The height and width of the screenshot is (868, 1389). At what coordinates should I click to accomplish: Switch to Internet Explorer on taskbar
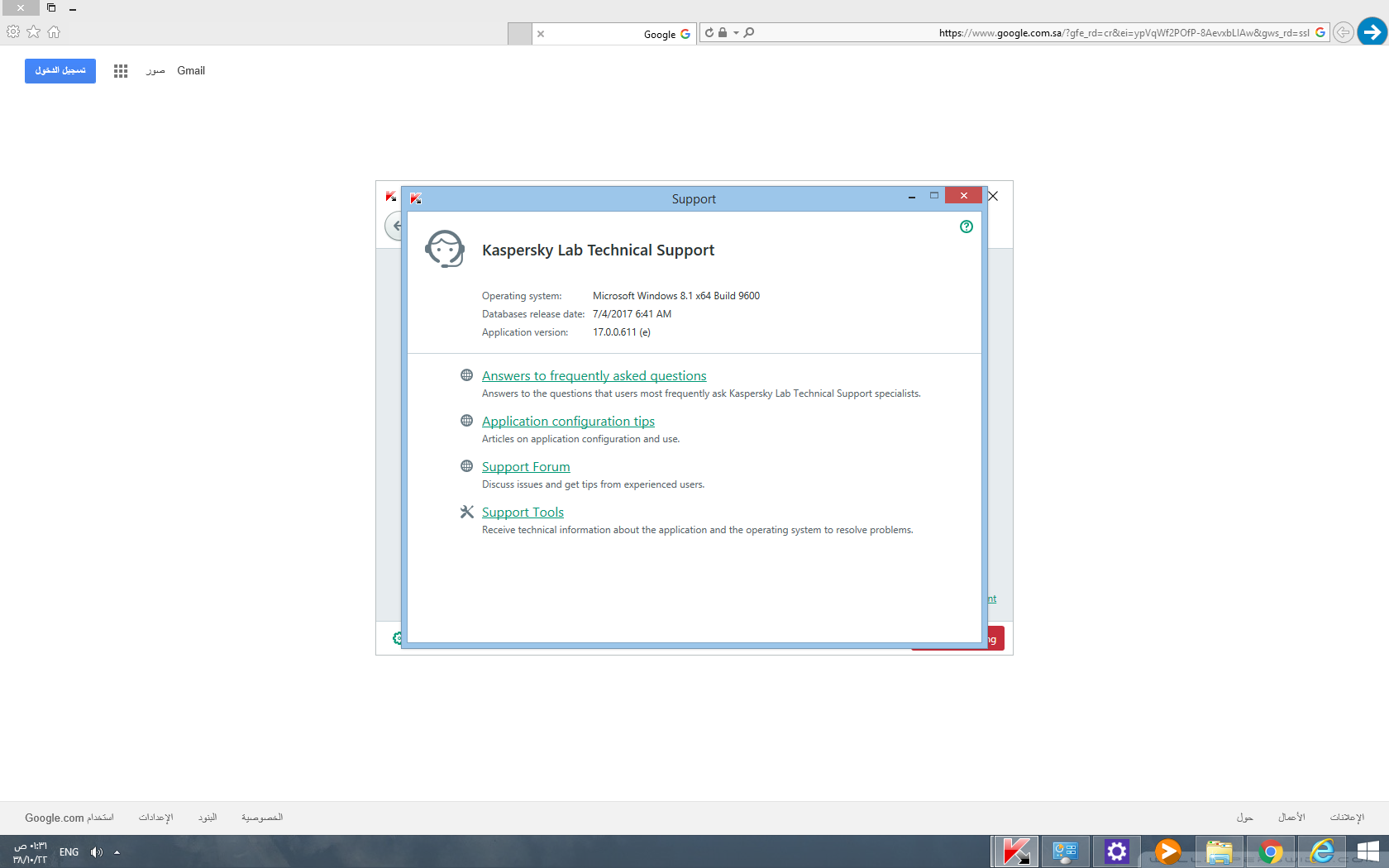tap(1322, 851)
